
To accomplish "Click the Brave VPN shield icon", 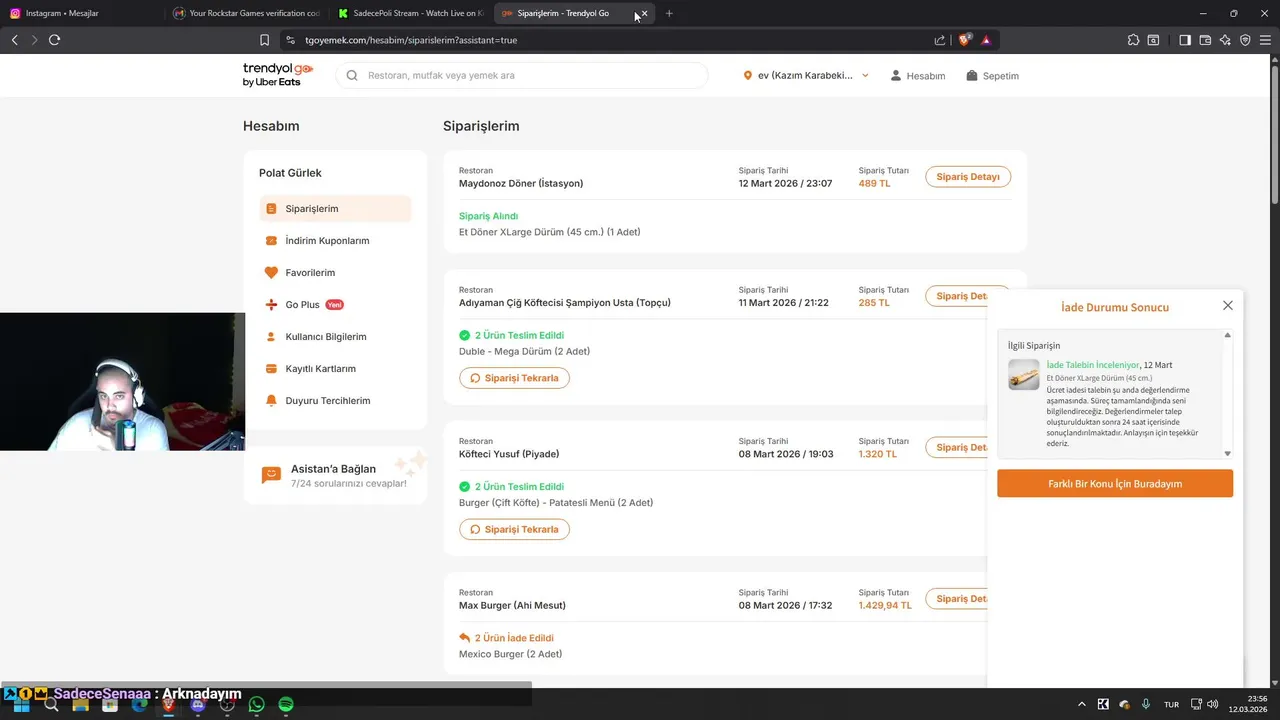I will point(1245,40).
